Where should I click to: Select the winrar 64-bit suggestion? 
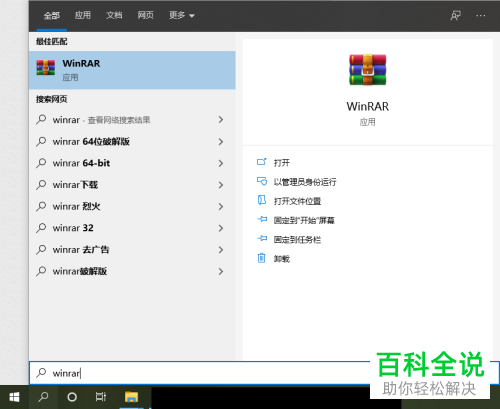point(132,163)
